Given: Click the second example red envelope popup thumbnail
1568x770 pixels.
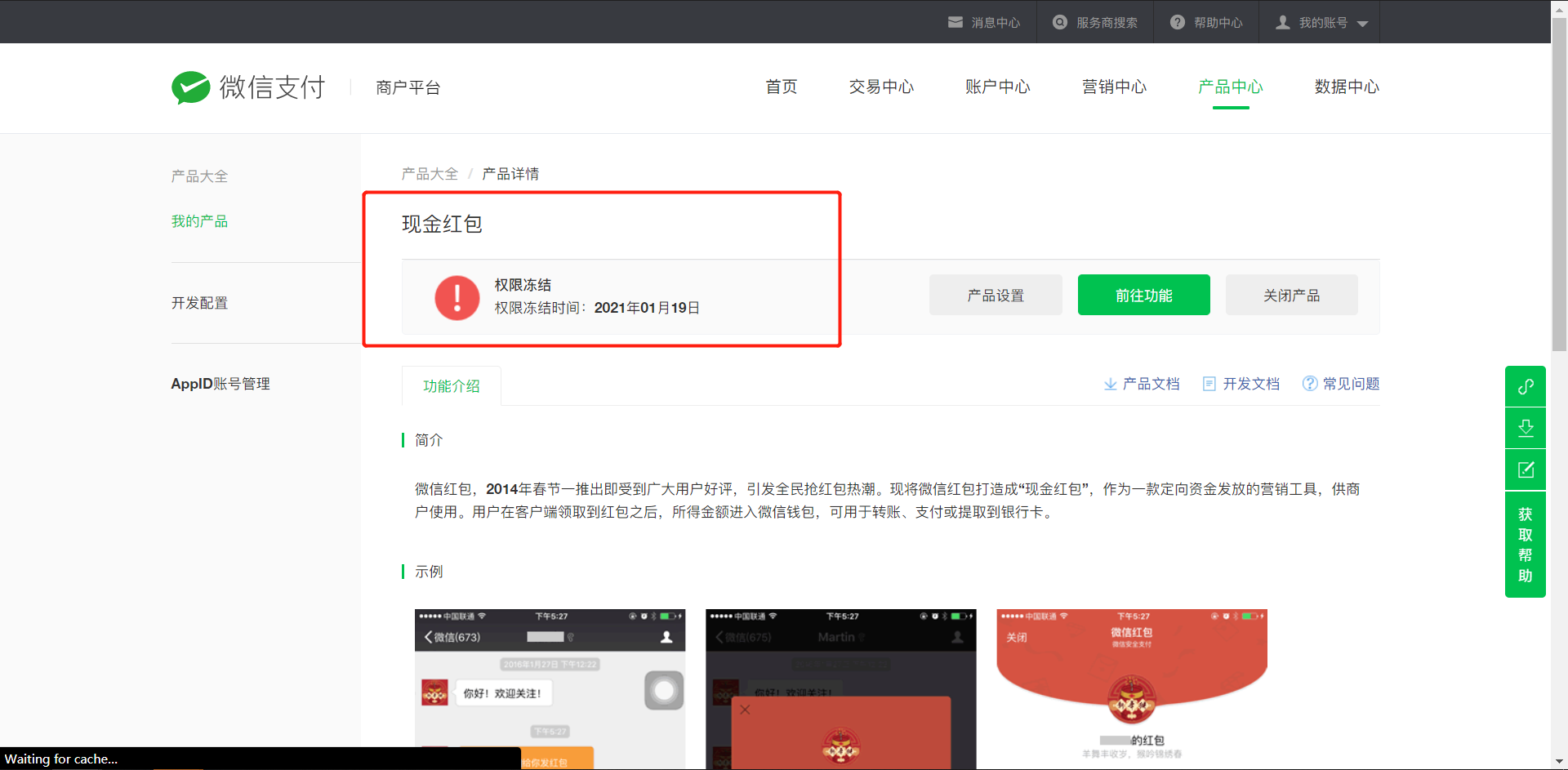Looking at the screenshot, I should [x=841, y=688].
